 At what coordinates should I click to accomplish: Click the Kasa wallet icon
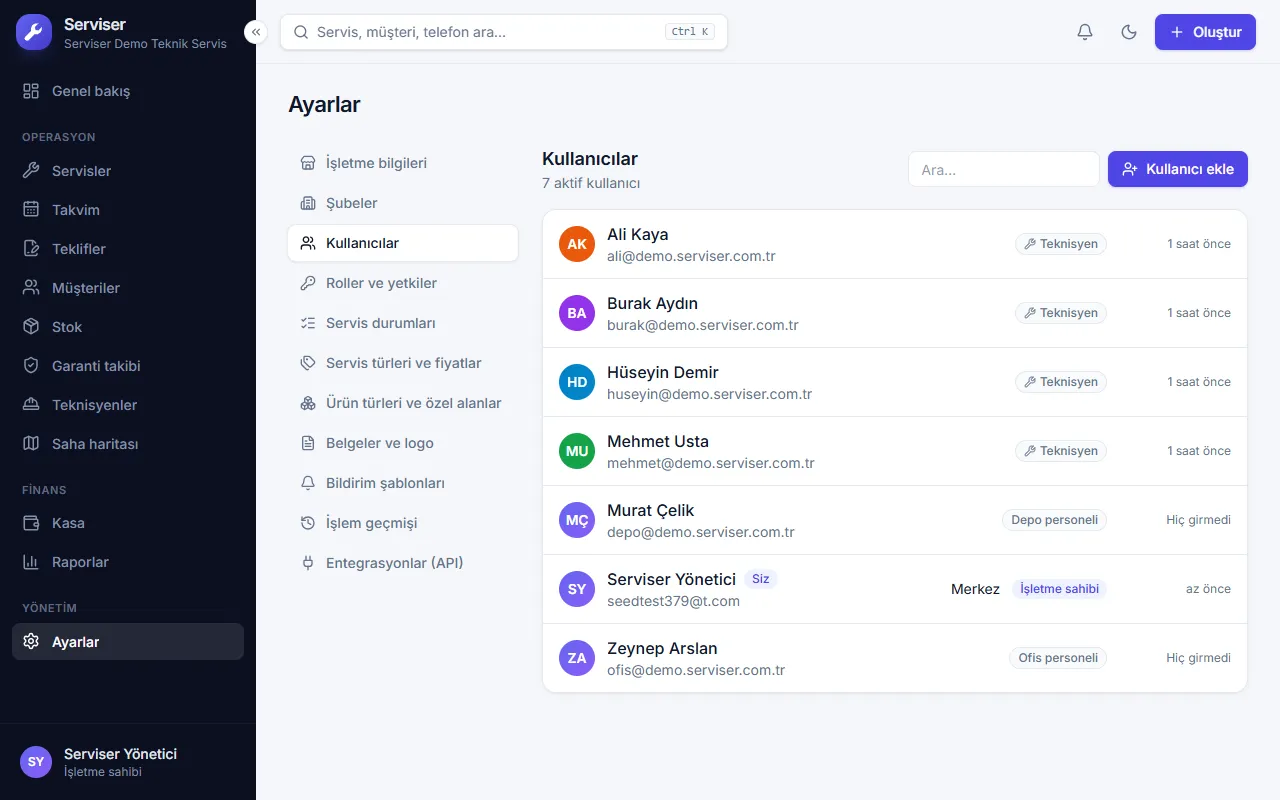coord(31,523)
